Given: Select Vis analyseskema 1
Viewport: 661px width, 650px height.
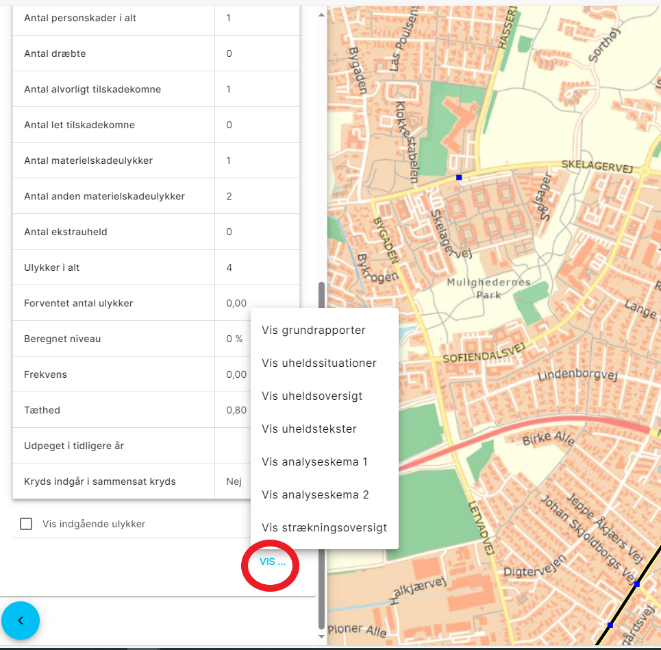Looking at the screenshot, I should pyautogui.click(x=315, y=462).
